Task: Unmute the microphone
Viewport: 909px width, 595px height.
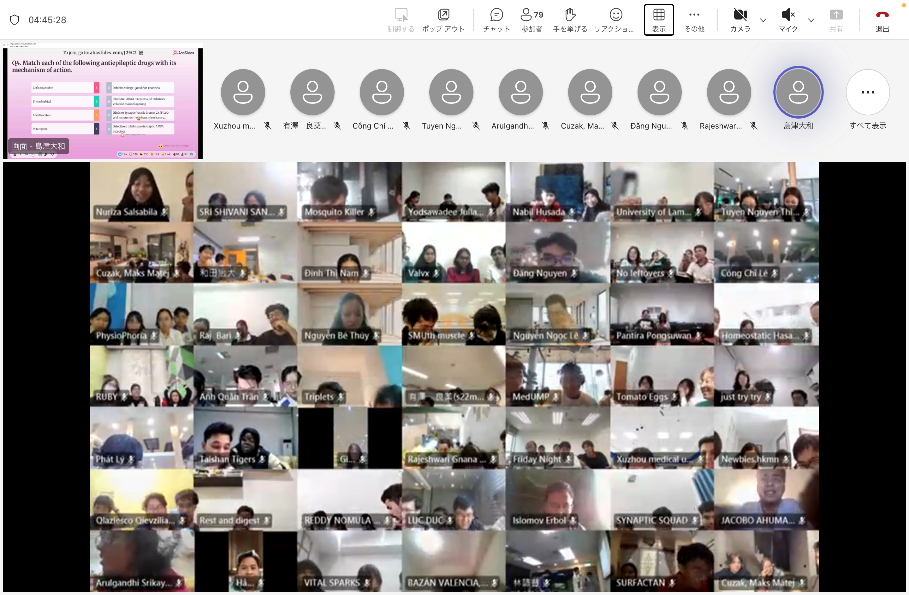Action: click(x=788, y=18)
